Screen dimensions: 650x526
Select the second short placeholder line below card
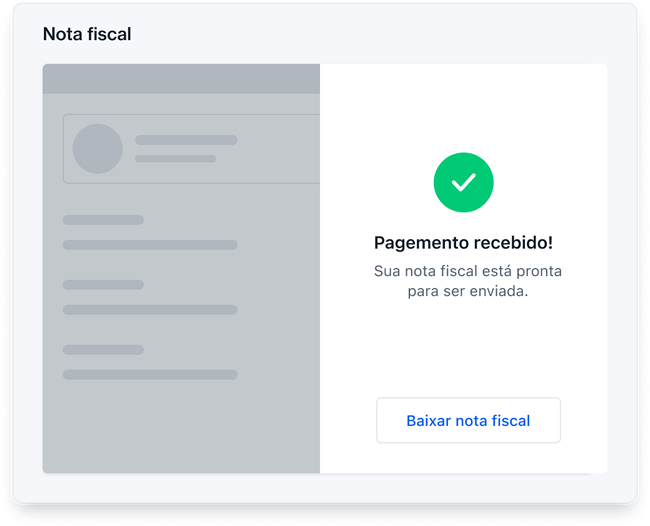click(x=103, y=285)
